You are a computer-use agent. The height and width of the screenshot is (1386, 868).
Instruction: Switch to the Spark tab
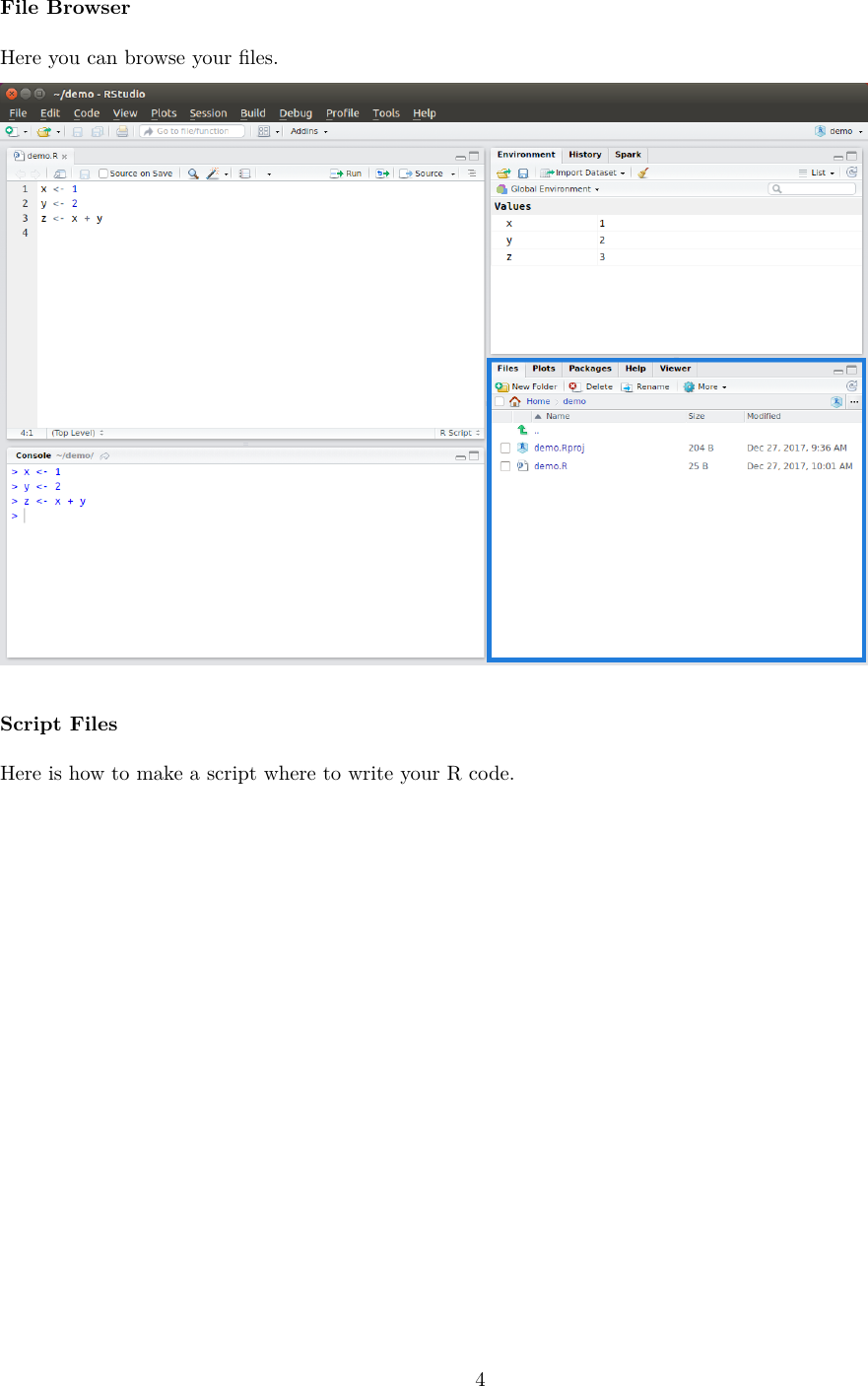pyautogui.click(x=628, y=155)
